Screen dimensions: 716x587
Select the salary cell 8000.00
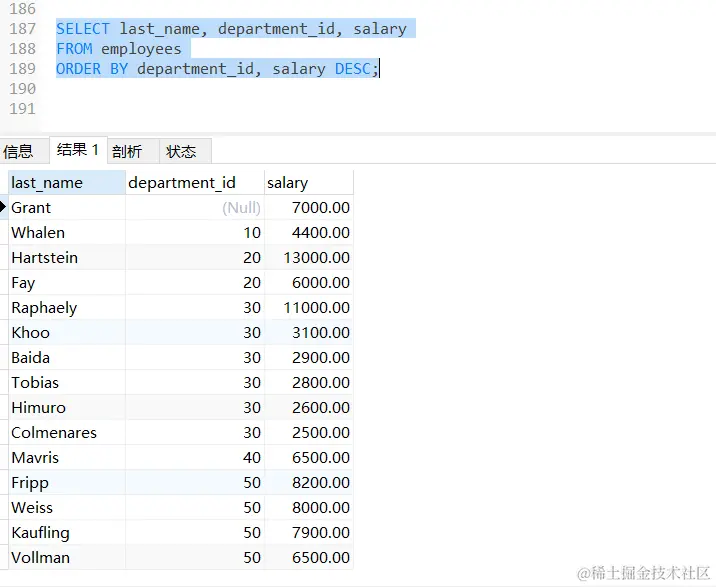pyautogui.click(x=309, y=508)
